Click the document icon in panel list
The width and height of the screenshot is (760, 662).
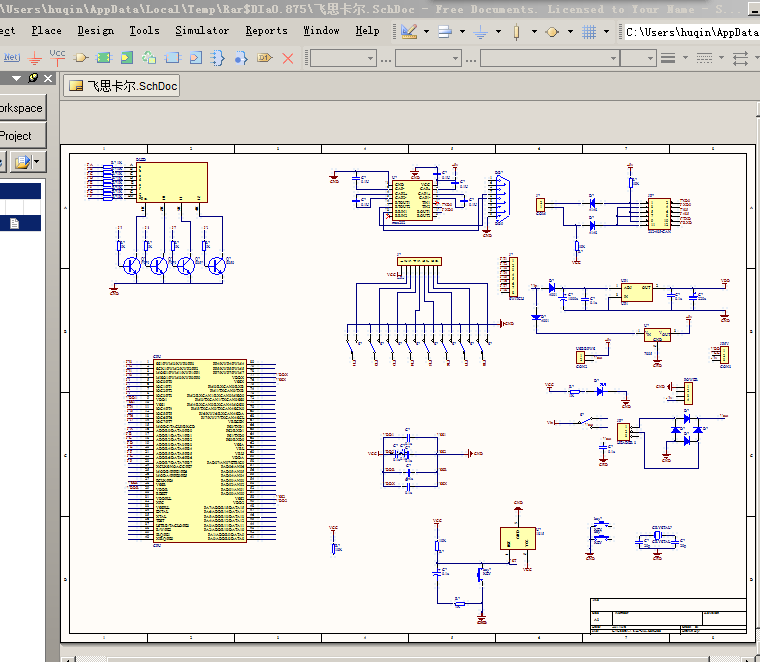coord(15,223)
